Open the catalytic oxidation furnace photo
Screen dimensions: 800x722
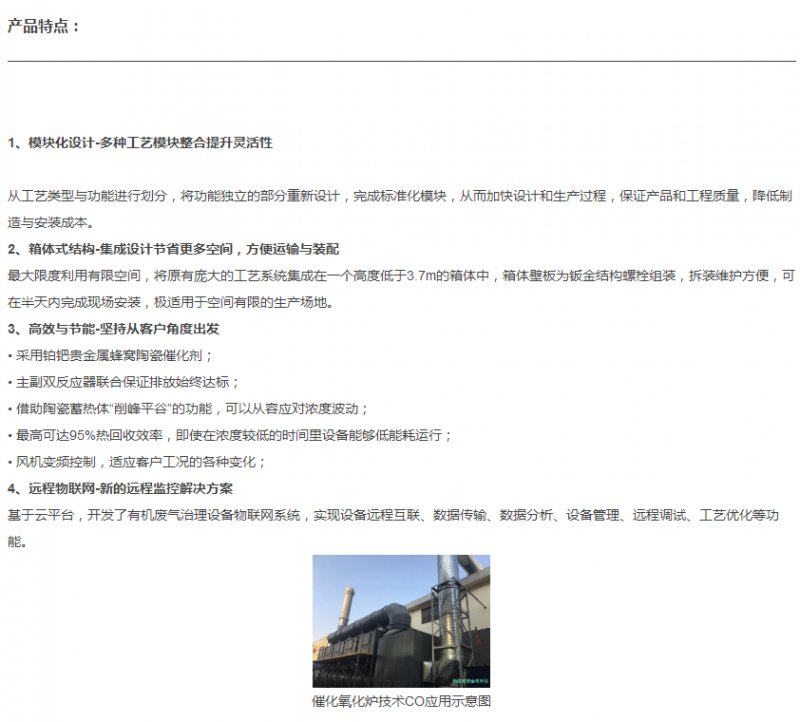pos(401,621)
